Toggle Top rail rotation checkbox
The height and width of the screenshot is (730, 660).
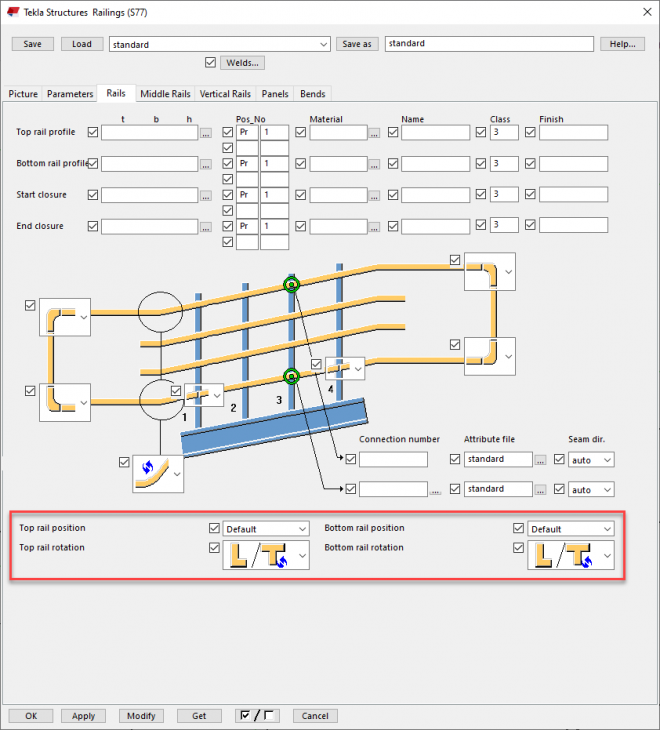point(214,548)
